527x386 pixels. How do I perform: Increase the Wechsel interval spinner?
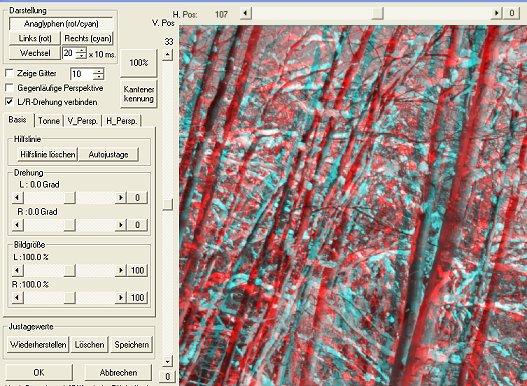(81, 50)
